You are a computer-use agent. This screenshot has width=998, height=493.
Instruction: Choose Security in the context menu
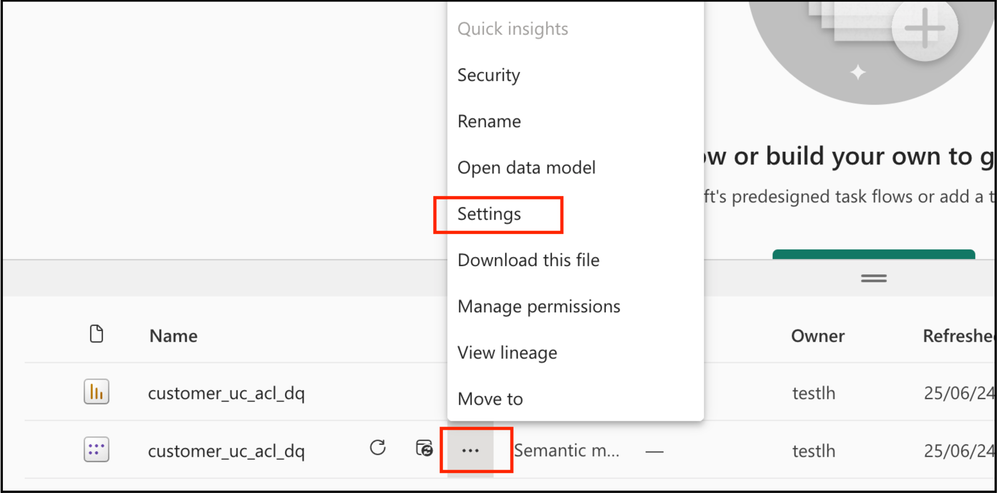coord(489,75)
